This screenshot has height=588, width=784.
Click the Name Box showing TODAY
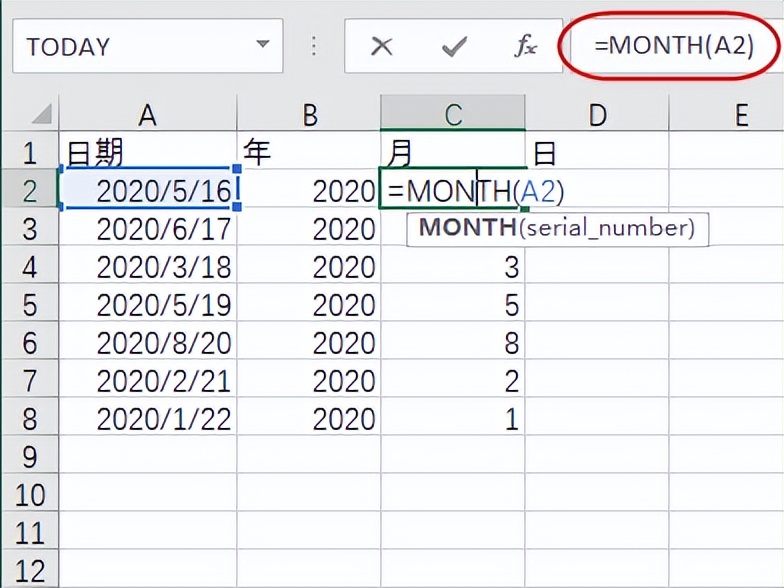(130, 46)
